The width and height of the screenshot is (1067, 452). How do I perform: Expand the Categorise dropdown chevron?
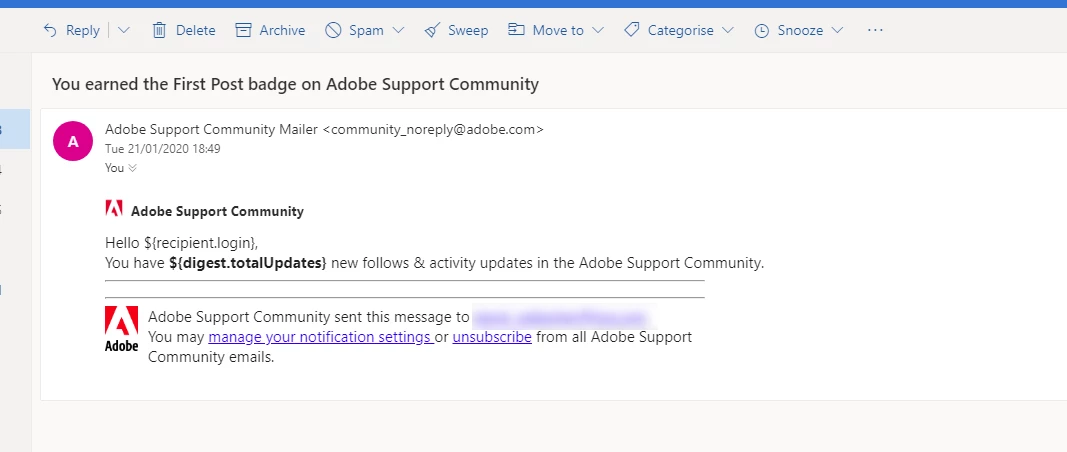[x=727, y=31]
